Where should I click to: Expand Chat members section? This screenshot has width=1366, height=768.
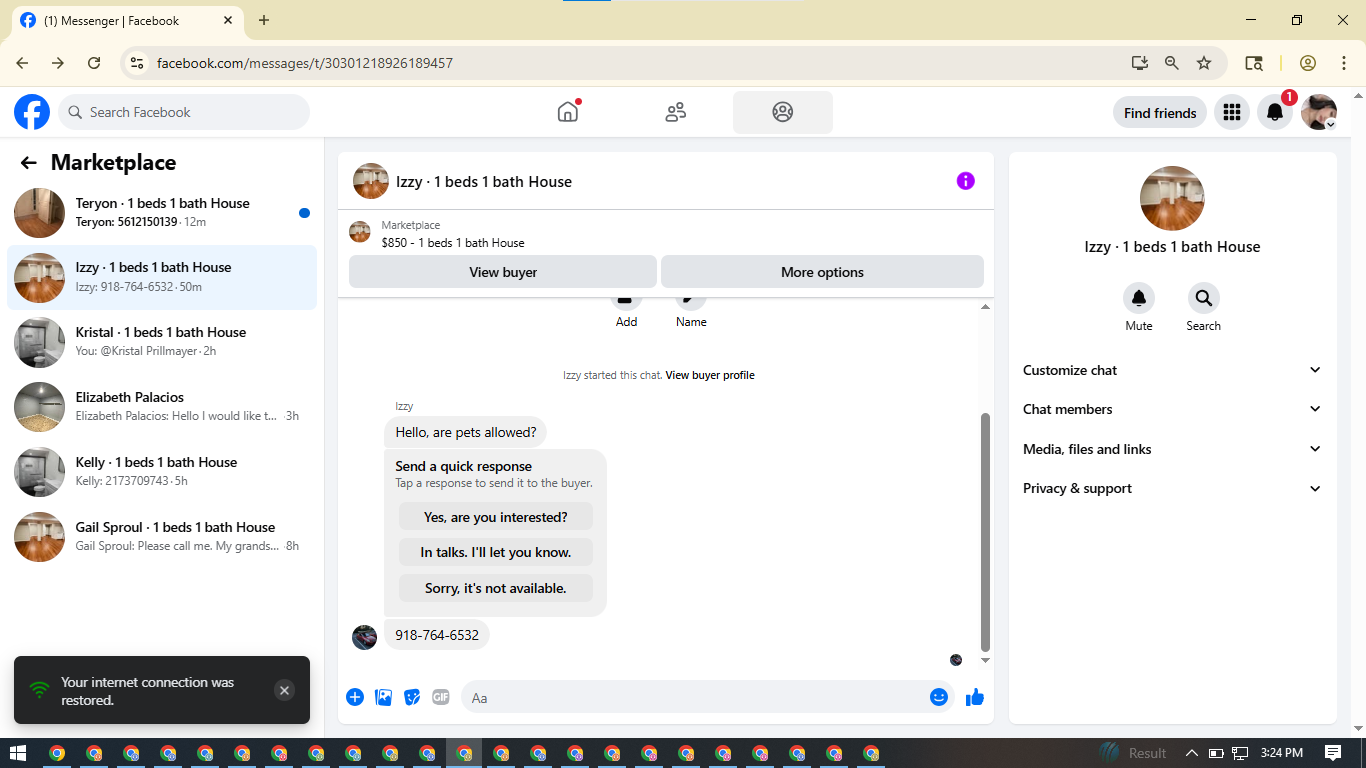click(x=1173, y=409)
